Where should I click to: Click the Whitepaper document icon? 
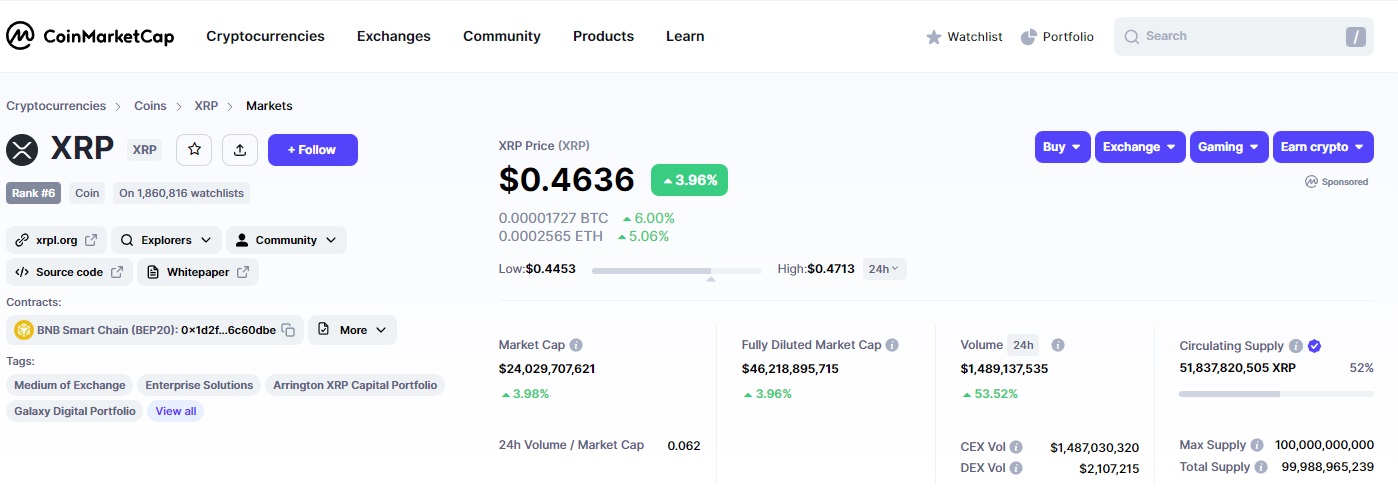tap(153, 272)
